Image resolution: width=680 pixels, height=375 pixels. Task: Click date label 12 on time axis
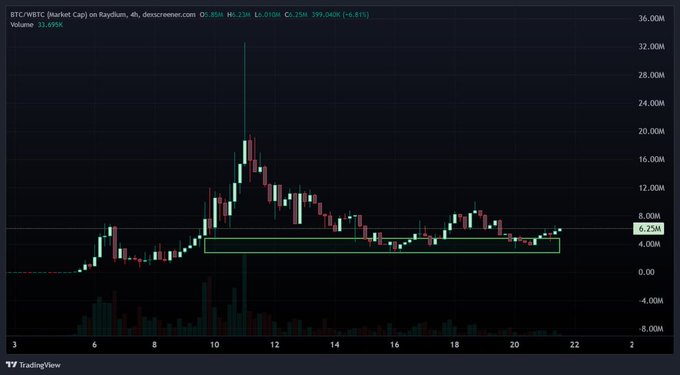[274, 345]
